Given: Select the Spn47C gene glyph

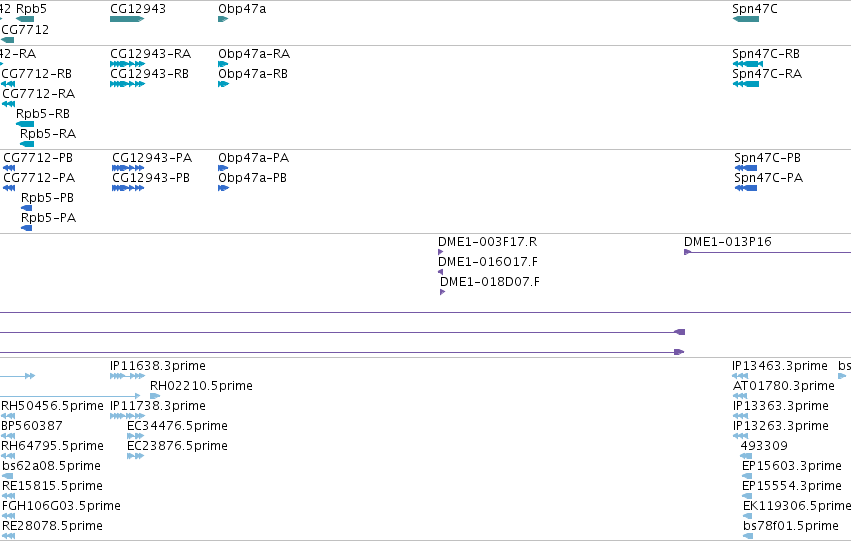Looking at the screenshot, I should click(746, 19).
